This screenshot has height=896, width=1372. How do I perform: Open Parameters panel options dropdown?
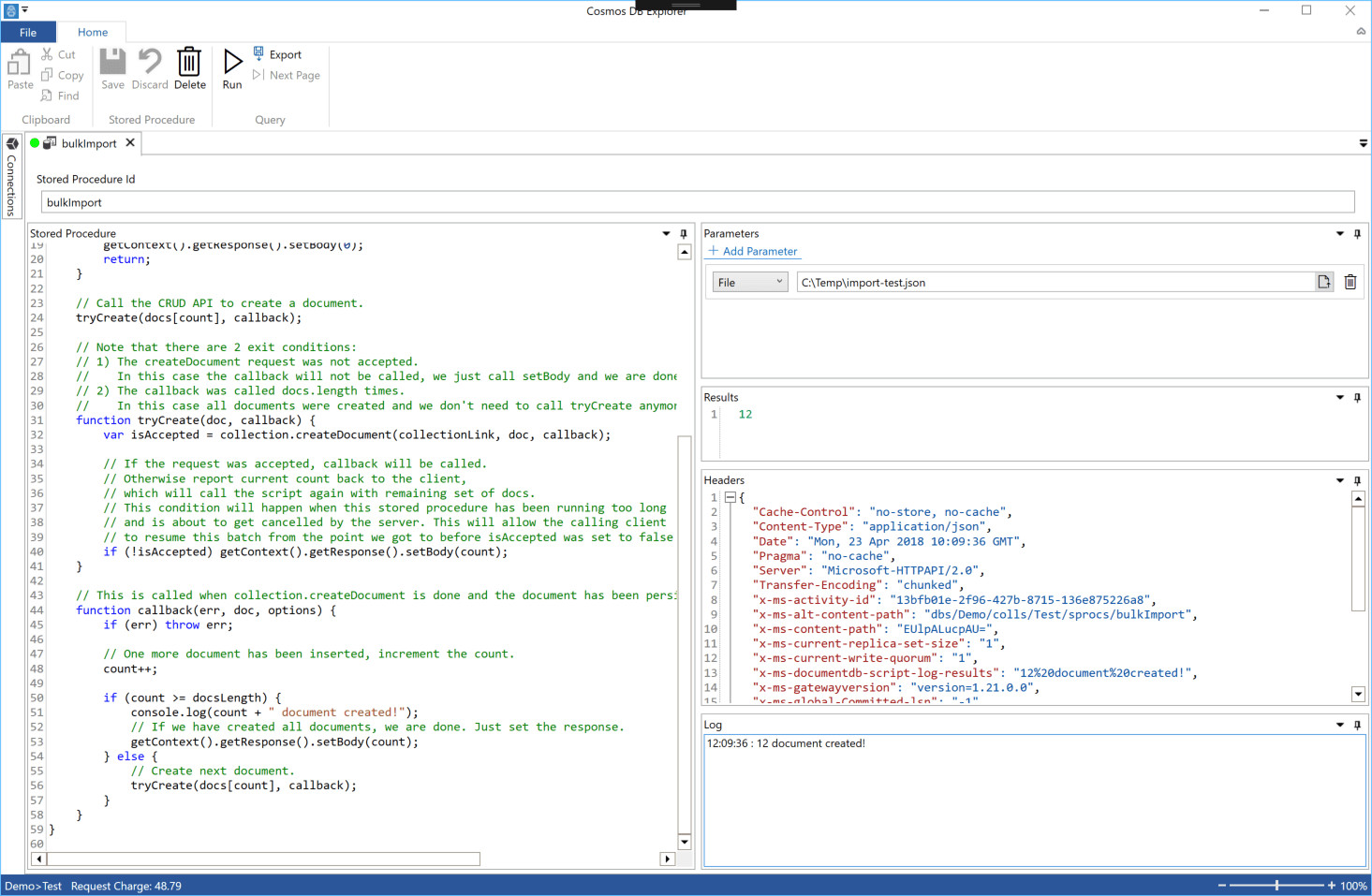(1340, 233)
